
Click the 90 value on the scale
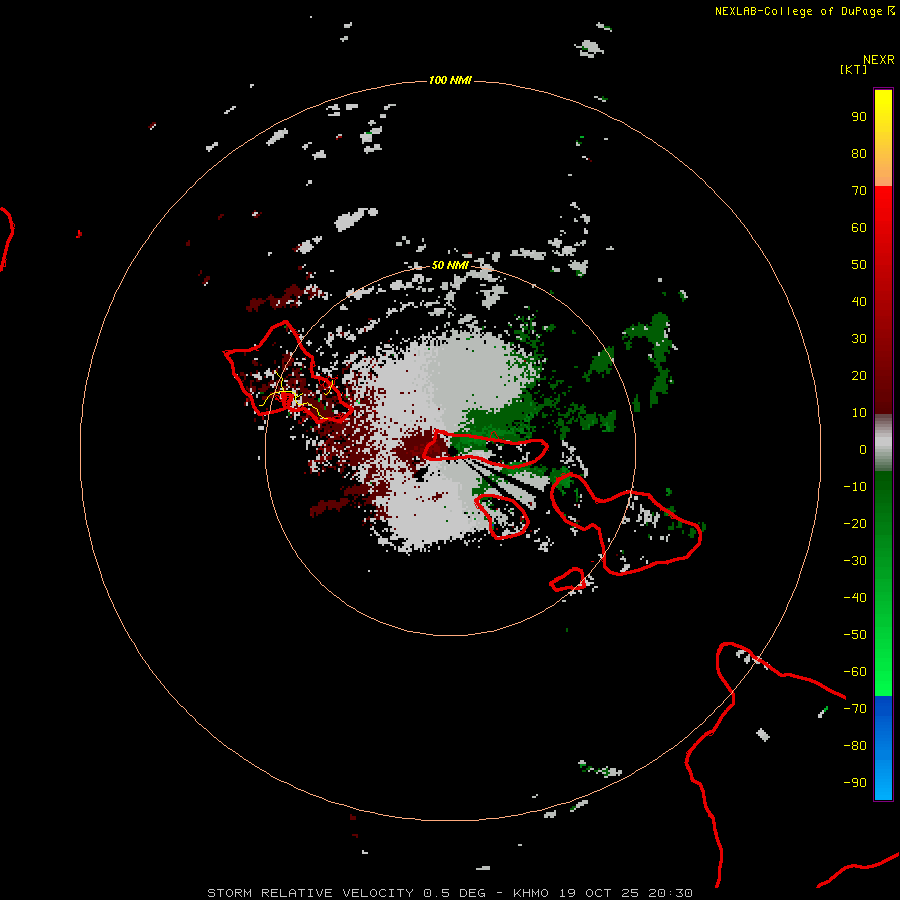click(859, 117)
